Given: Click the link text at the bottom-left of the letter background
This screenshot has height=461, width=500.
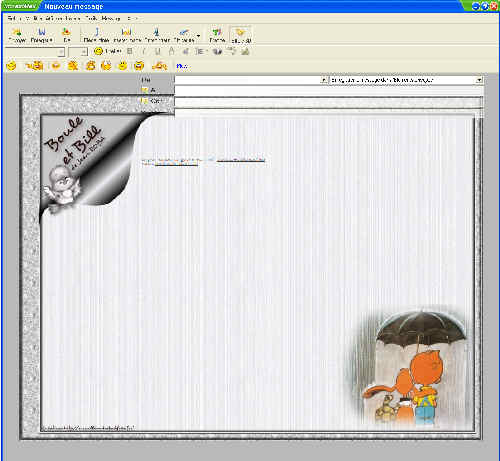Looking at the screenshot, I should coord(88,428).
